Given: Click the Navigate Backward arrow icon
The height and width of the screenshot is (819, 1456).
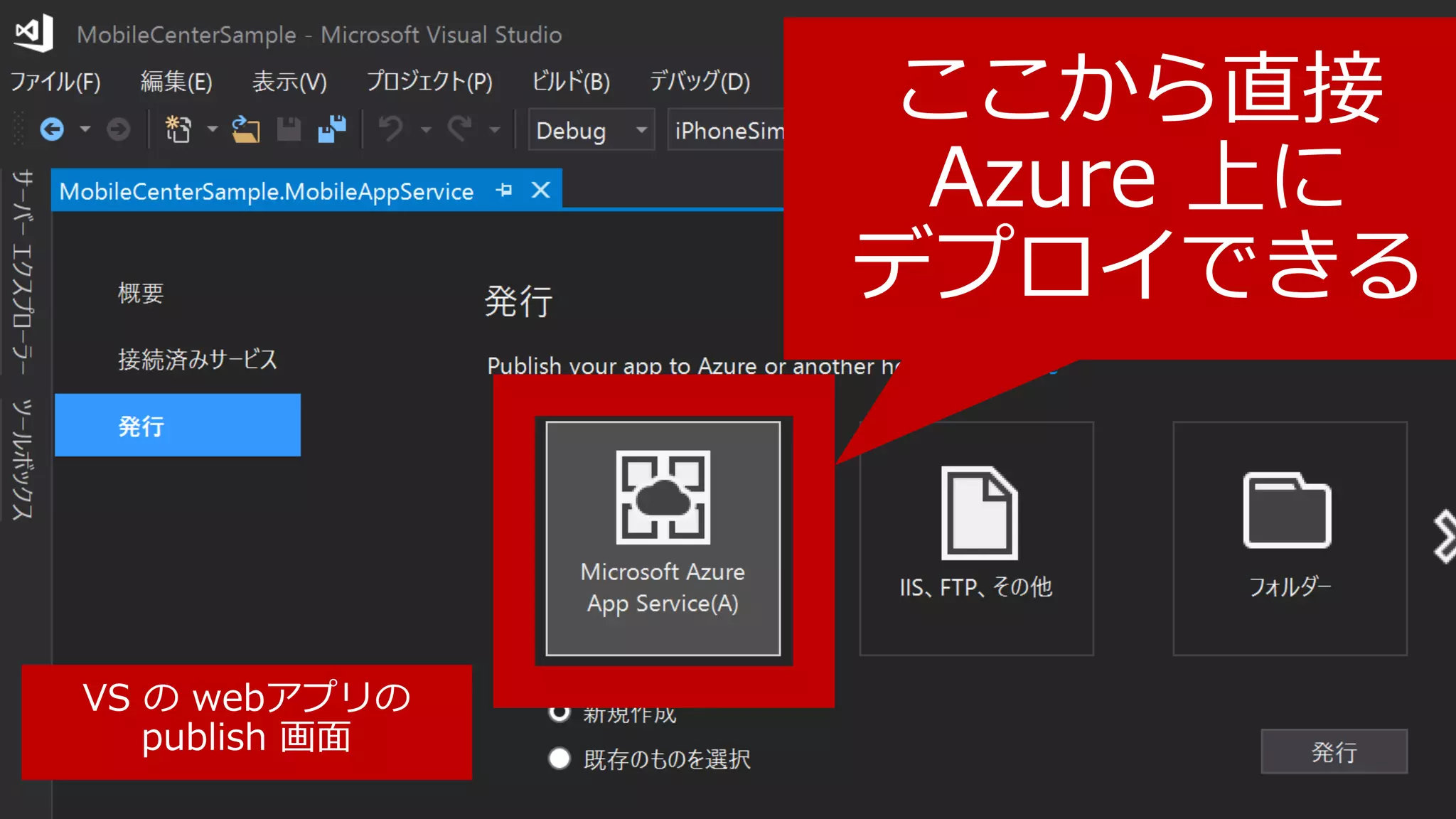Looking at the screenshot, I should 52,129.
